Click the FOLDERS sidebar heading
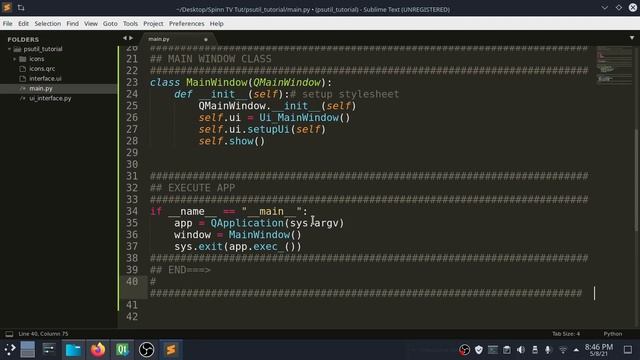640x360 pixels. 23,39
